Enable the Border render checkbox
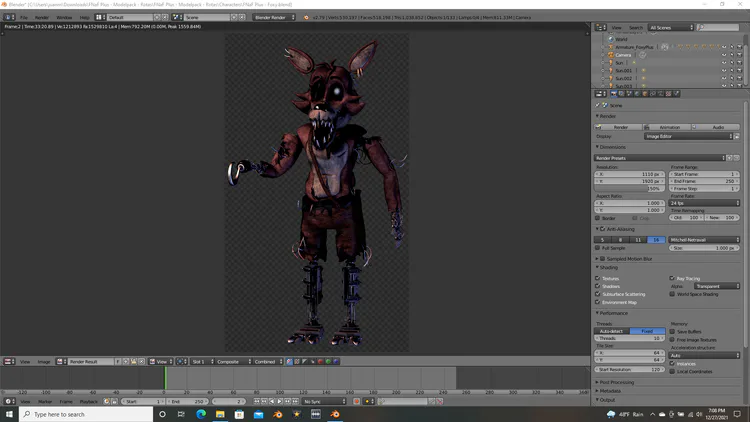The image size is (750, 422). [597, 218]
